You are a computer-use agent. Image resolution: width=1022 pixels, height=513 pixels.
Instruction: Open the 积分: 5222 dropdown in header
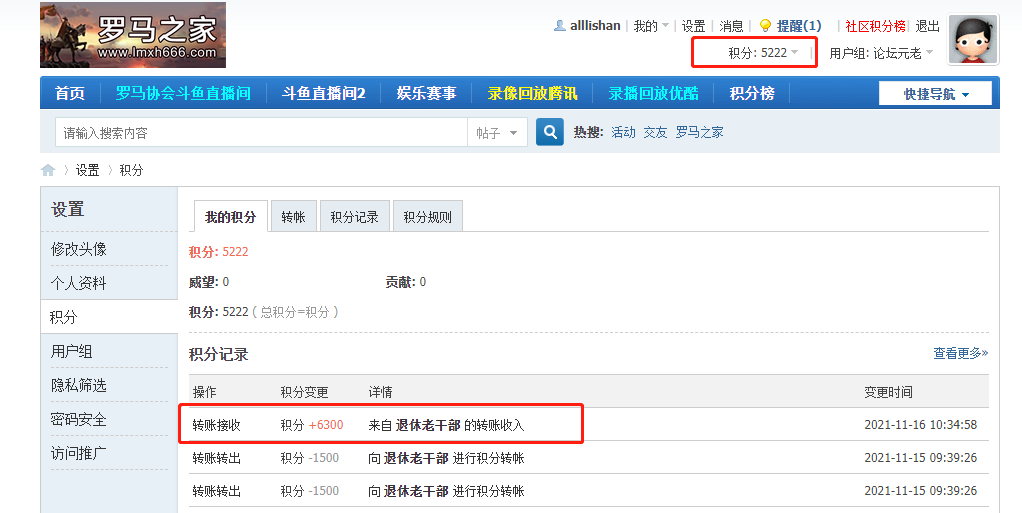763,52
